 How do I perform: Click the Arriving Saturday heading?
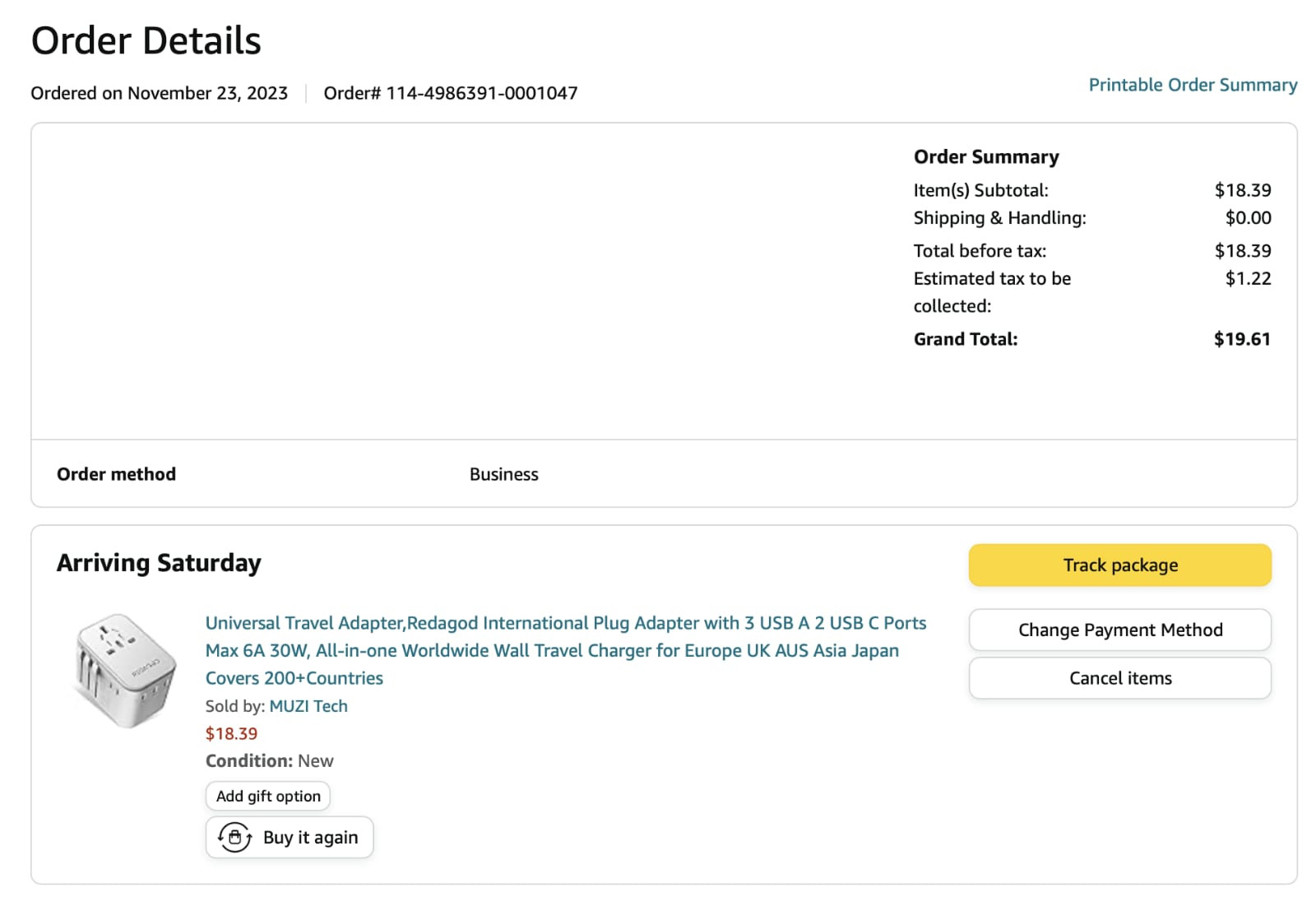pos(159,563)
